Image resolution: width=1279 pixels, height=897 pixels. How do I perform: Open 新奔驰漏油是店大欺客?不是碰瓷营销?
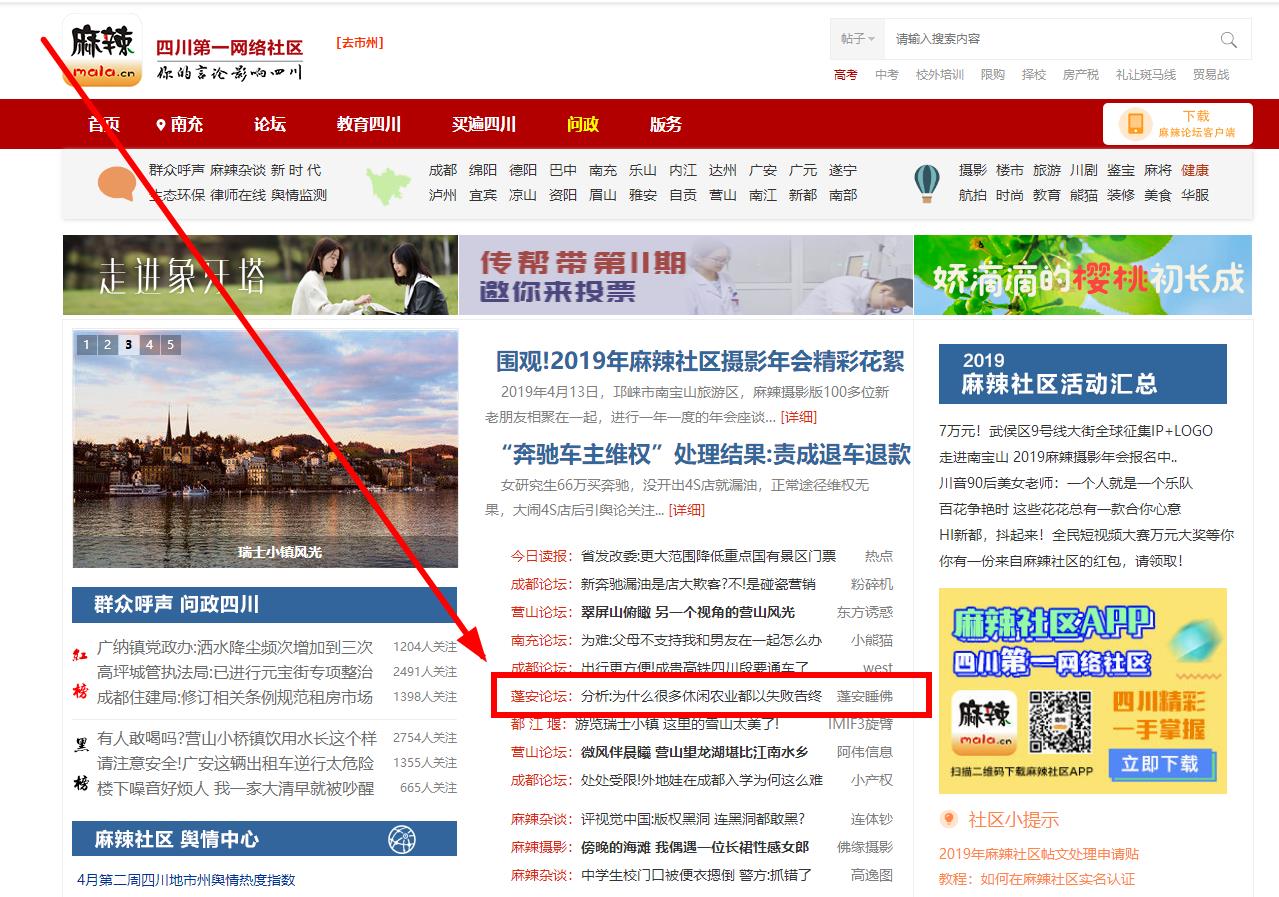pos(698,584)
